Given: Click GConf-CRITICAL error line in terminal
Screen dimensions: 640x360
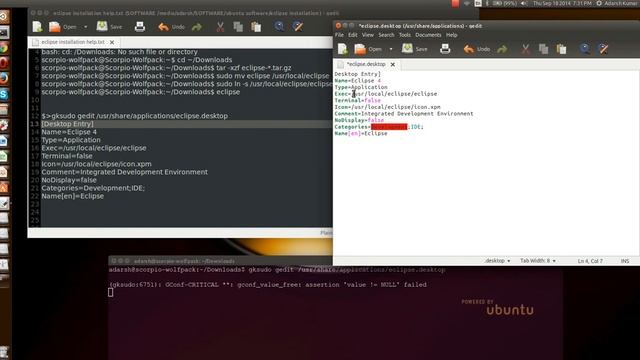Looking at the screenshot, I should (268, 285).
